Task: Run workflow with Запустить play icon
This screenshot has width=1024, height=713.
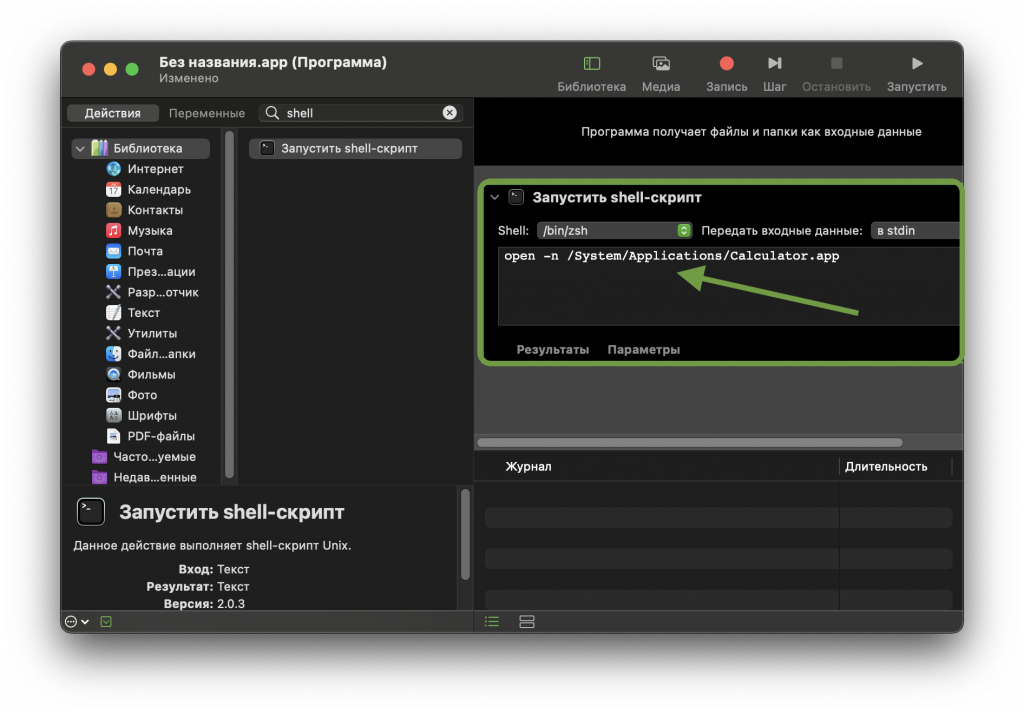Action: tap(916, 64)
